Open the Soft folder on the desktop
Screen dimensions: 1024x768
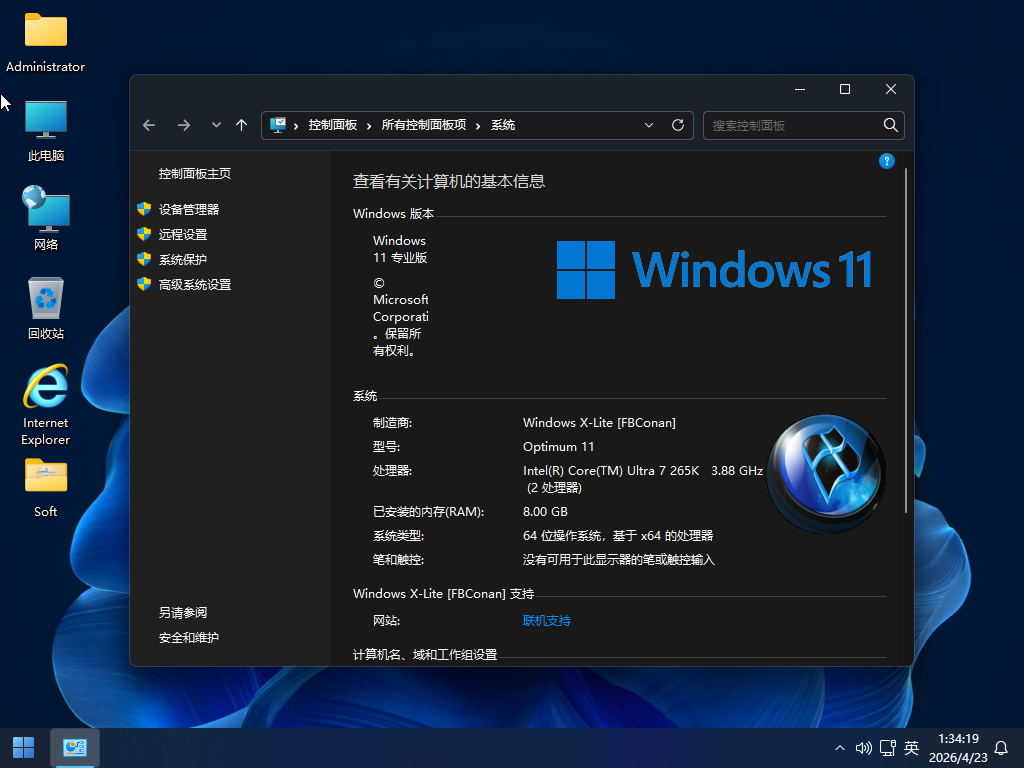click(x=46, y=487)
